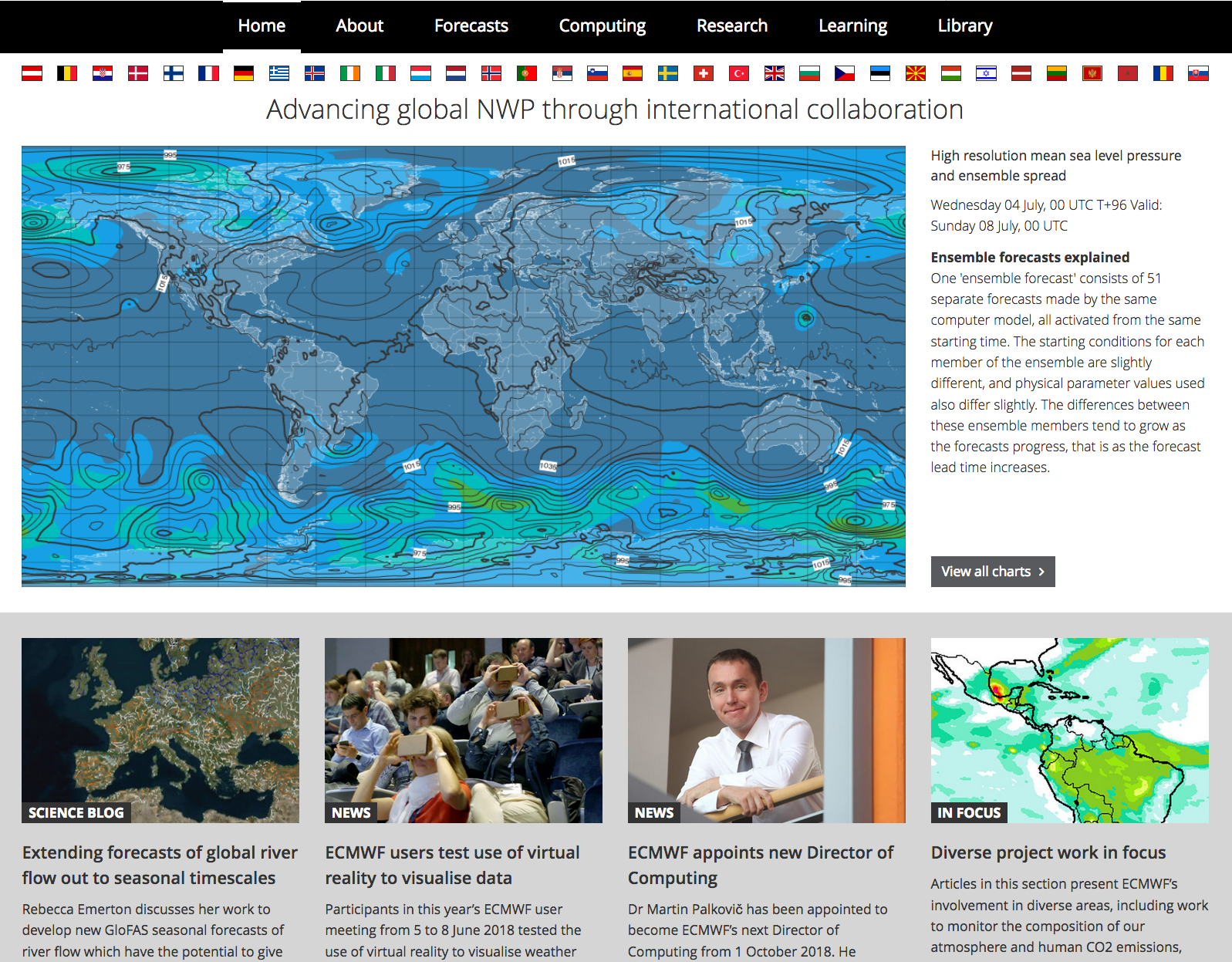Click the Belgium flag icon

67,73
